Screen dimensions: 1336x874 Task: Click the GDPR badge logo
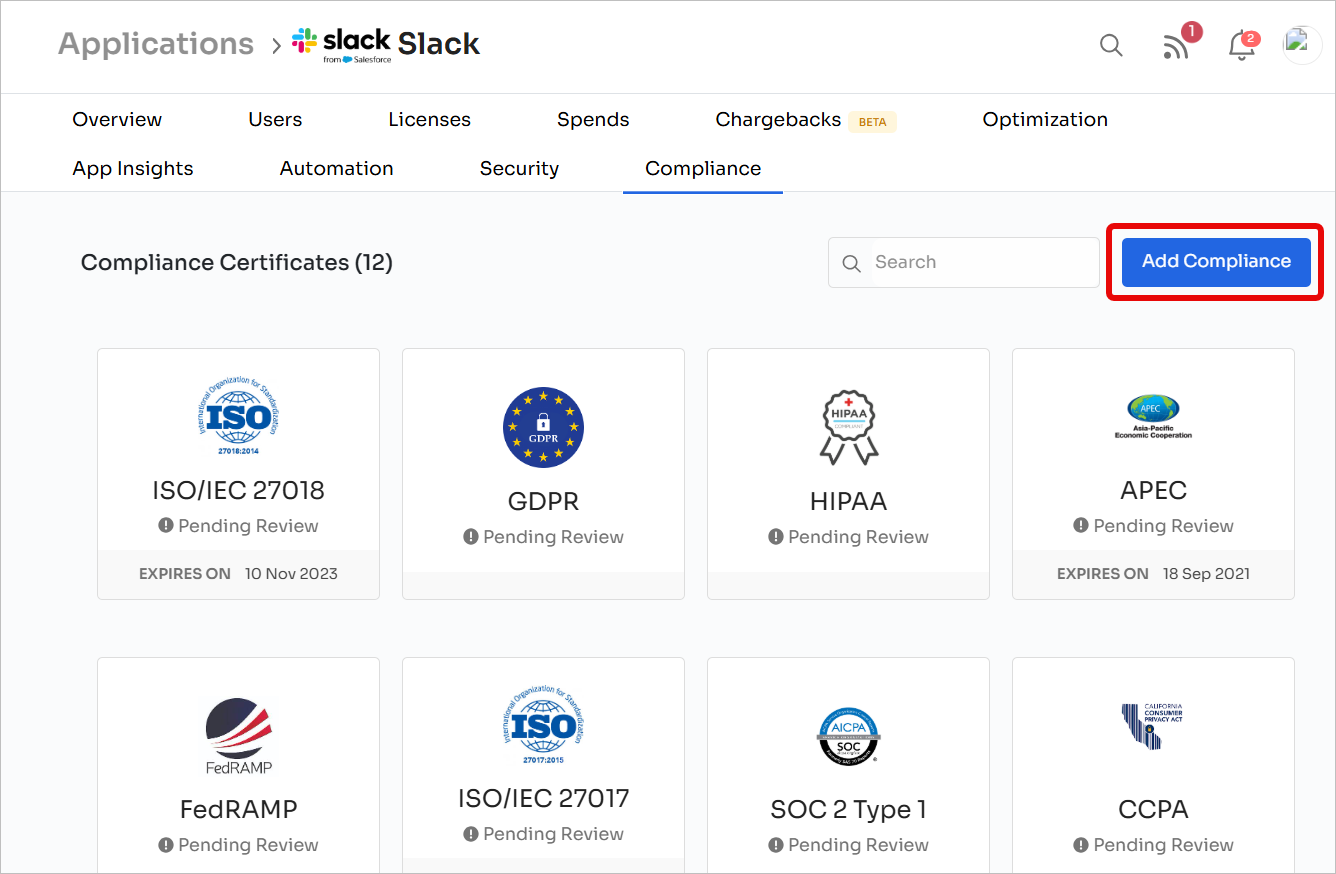(543, 427)
